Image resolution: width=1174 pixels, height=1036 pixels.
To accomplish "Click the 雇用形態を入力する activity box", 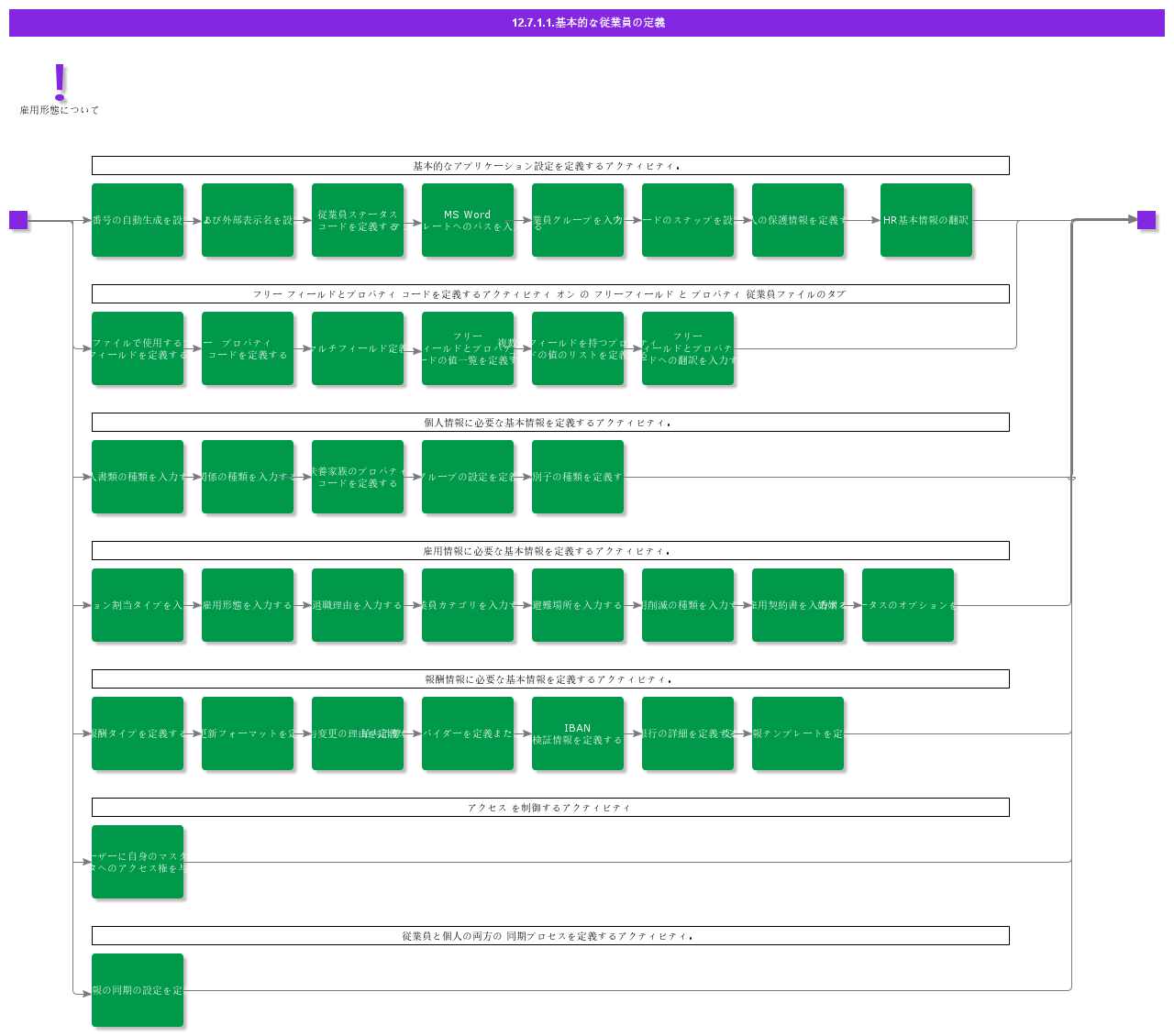I will click(247, 605).
